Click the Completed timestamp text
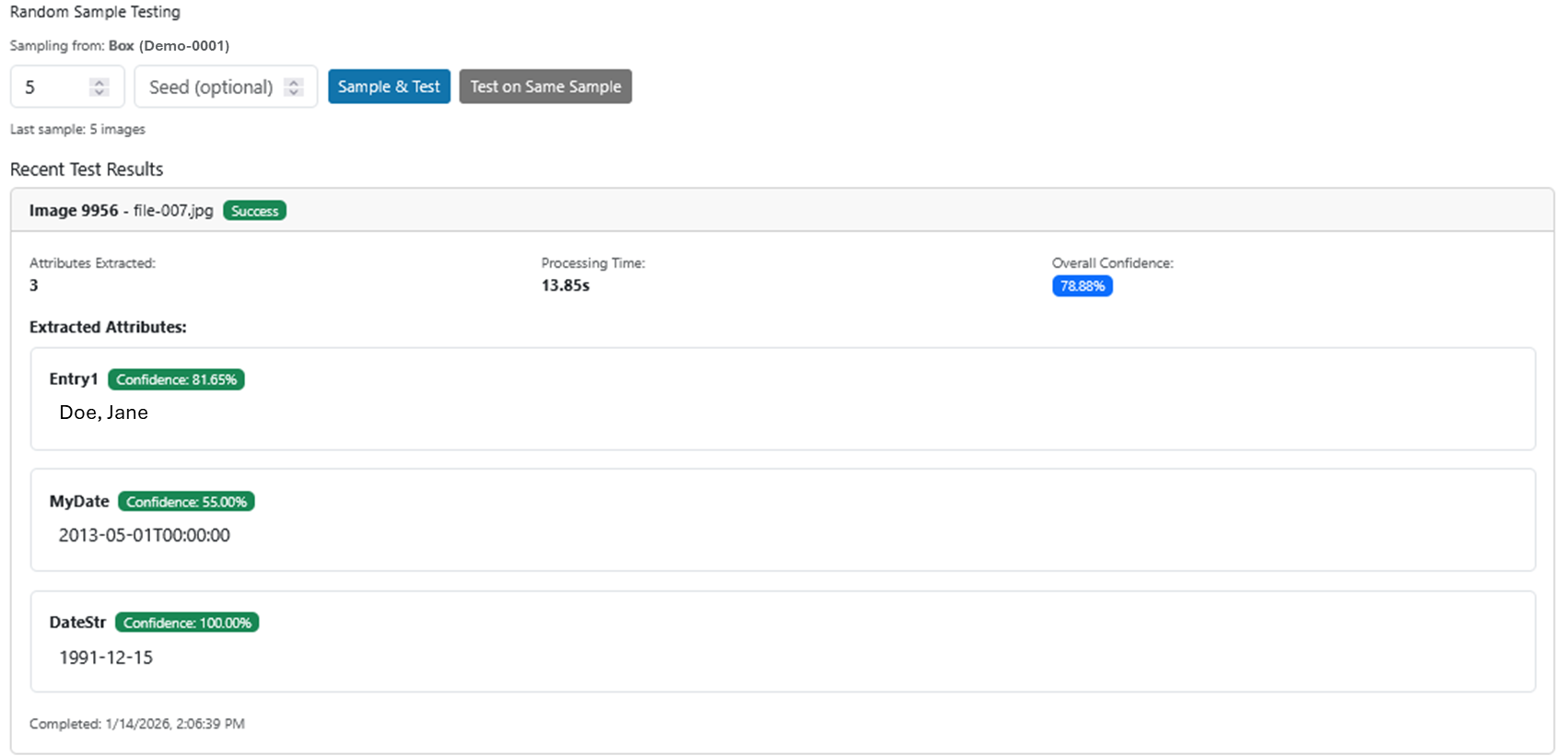1568x756 pixels. click(136, 724)
